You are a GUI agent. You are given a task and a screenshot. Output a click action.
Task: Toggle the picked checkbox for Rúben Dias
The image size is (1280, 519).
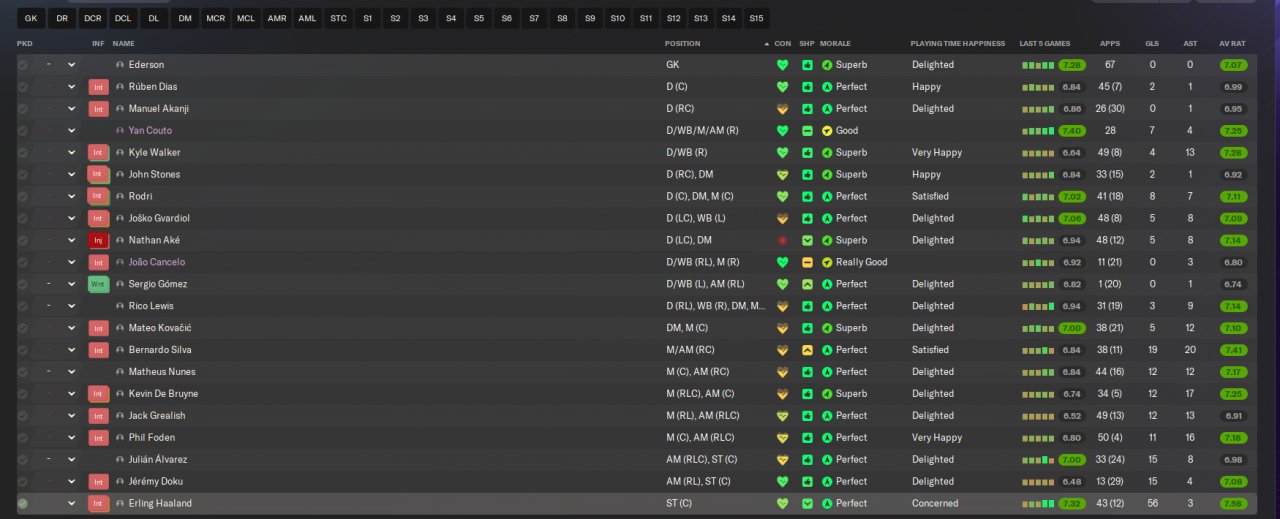click(23, 87)
